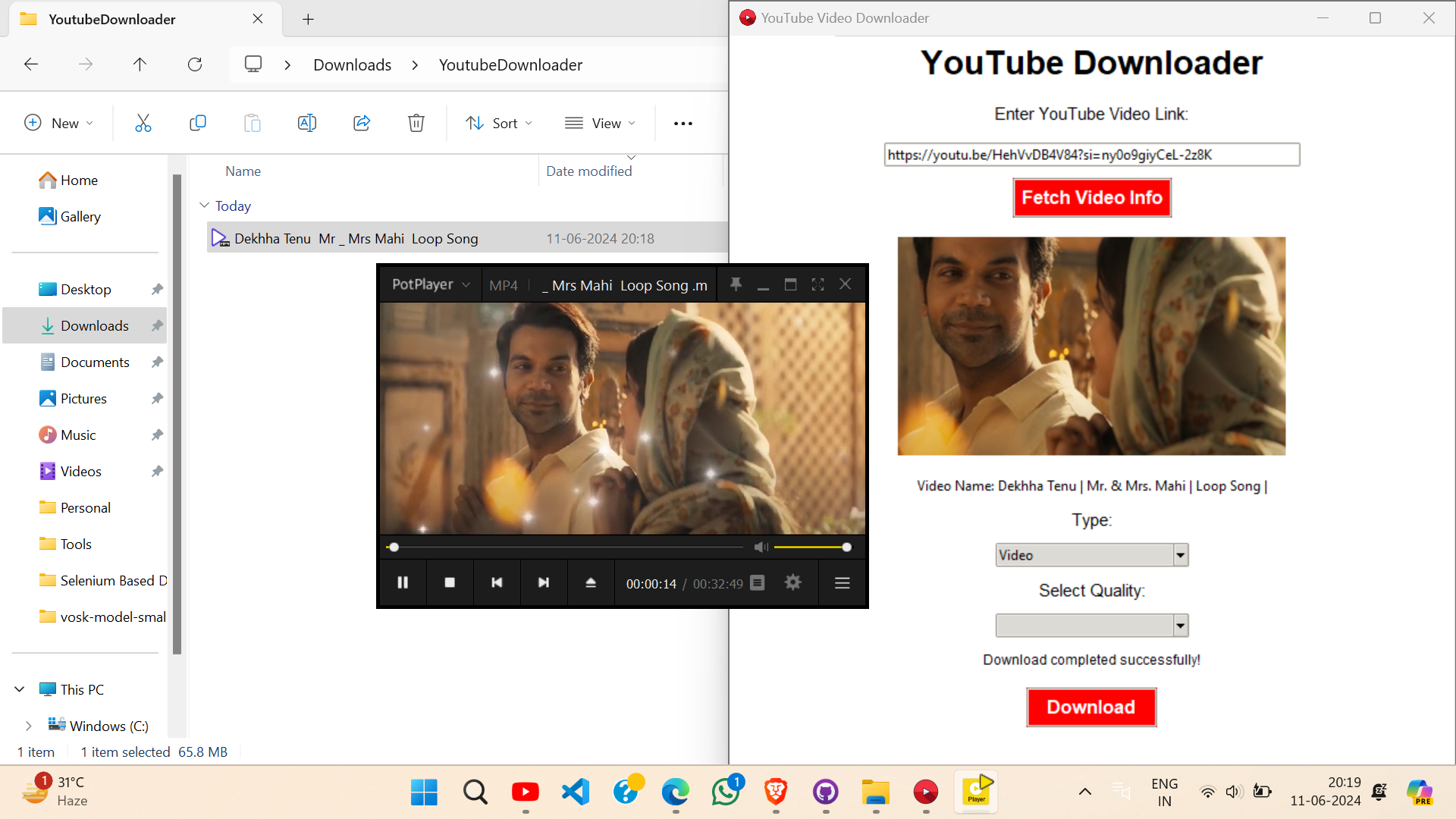Open the Select Quality dropdown

pyautogui.click(x=1178, y=625)
